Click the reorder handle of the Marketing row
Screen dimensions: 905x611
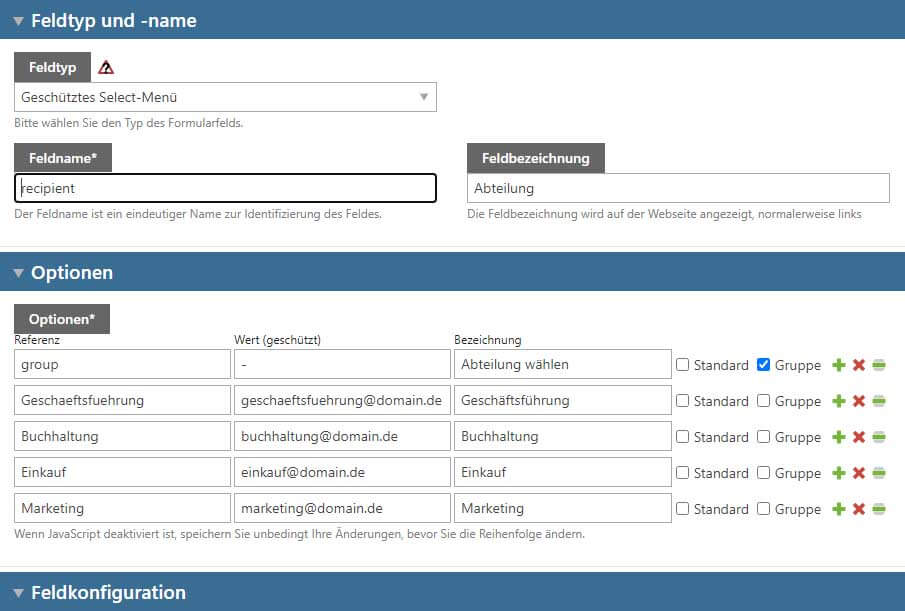tap(878, 508)
